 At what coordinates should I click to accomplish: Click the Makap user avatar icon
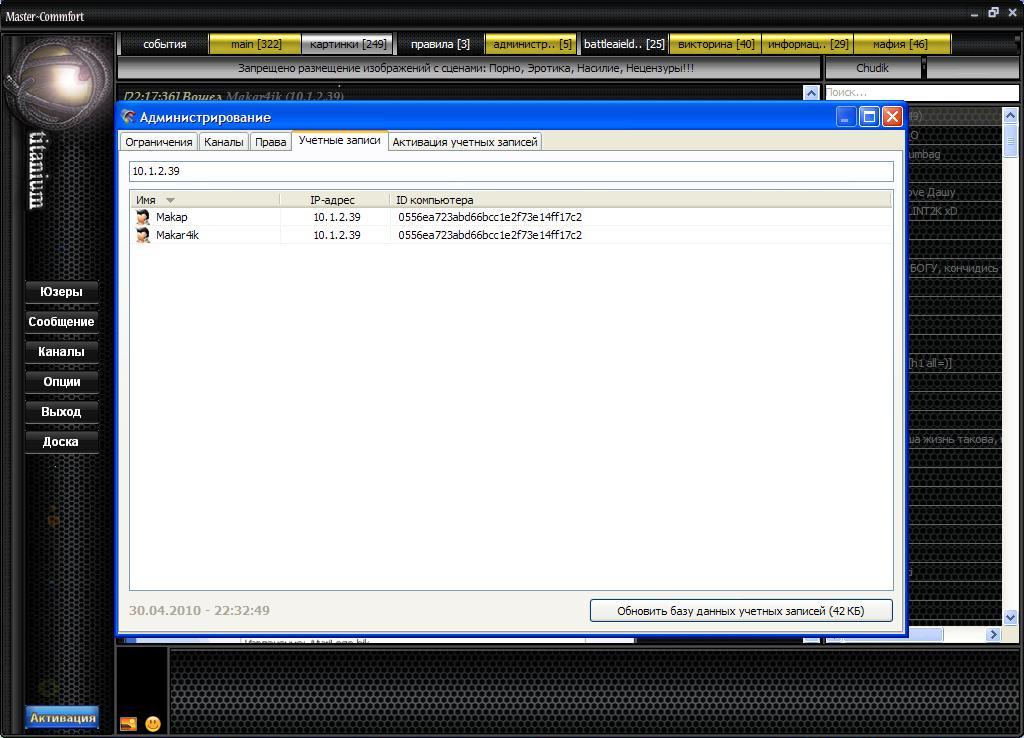point(143,217)
